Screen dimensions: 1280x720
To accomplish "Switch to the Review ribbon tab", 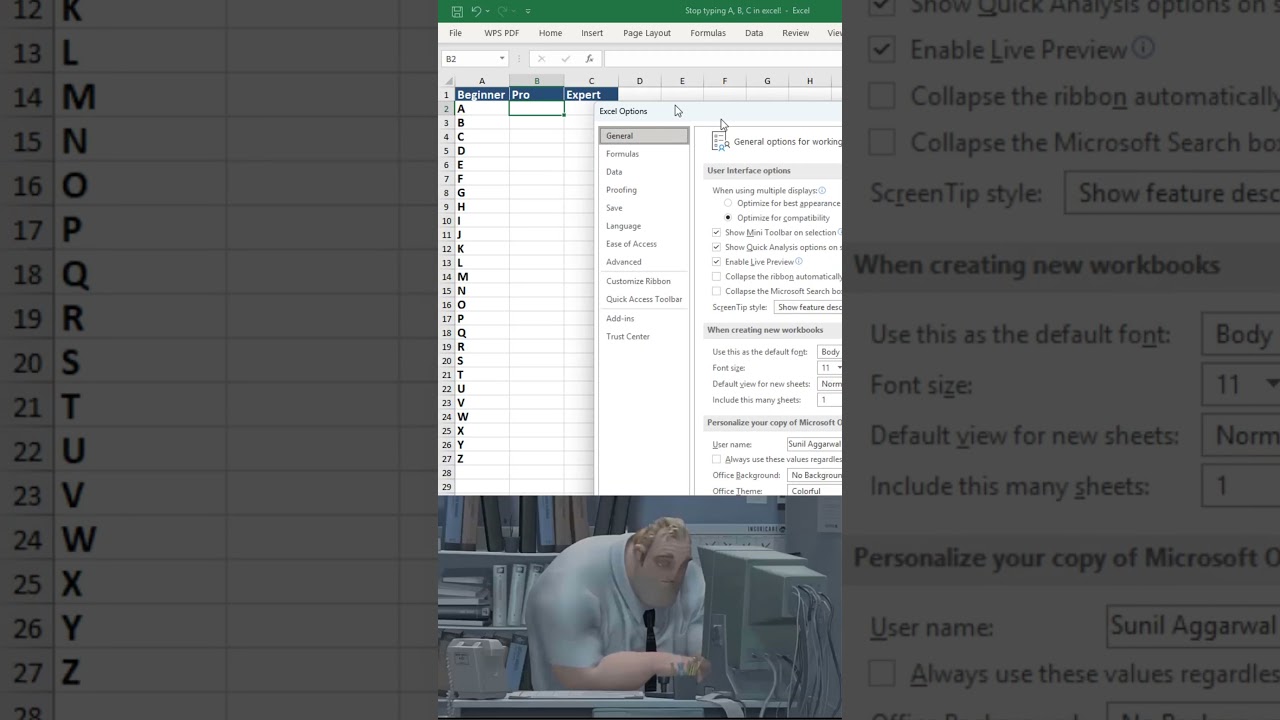I will pyautogui.click(x=796, y=33).
